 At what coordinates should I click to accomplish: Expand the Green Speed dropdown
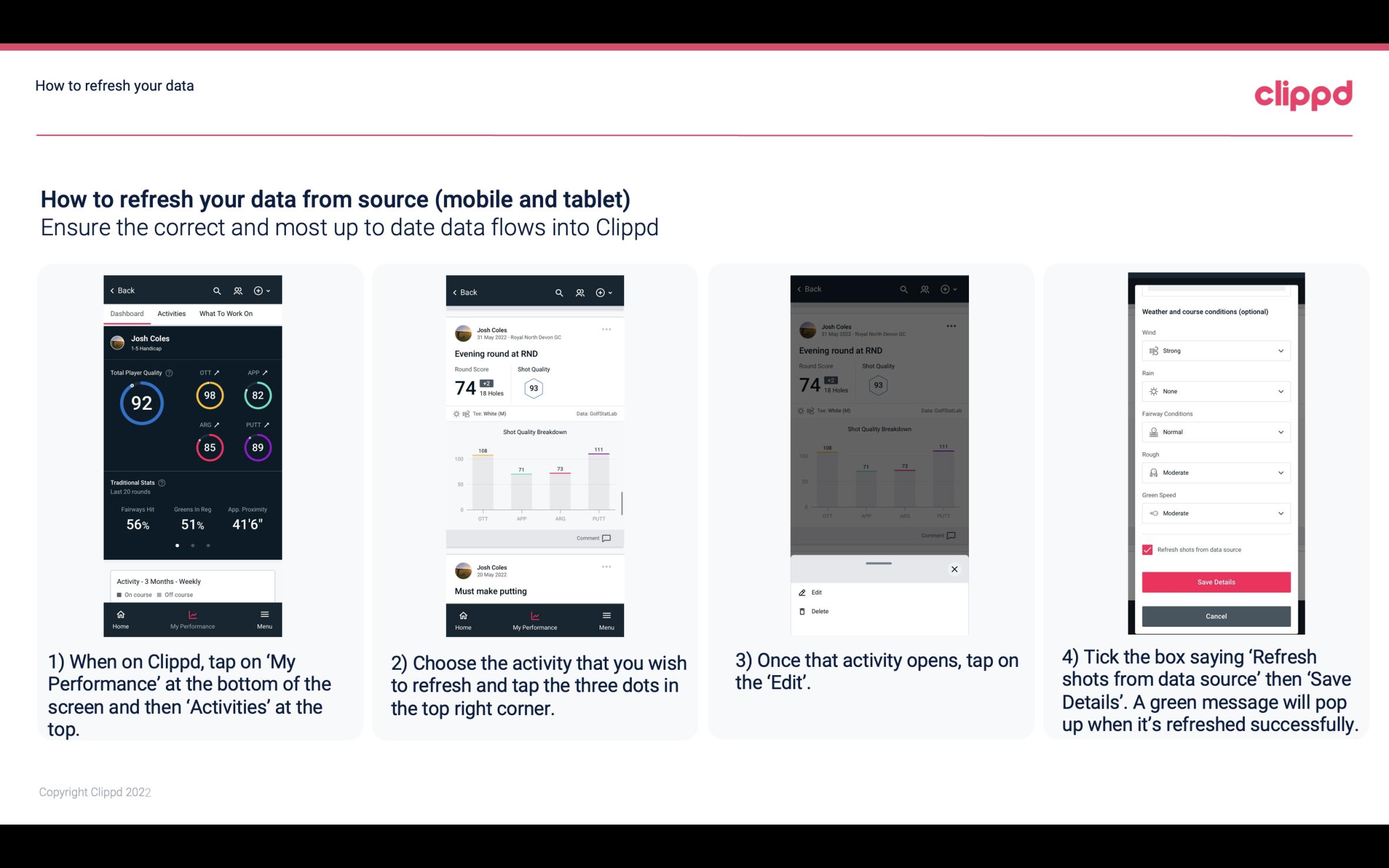coord(1215,513)
